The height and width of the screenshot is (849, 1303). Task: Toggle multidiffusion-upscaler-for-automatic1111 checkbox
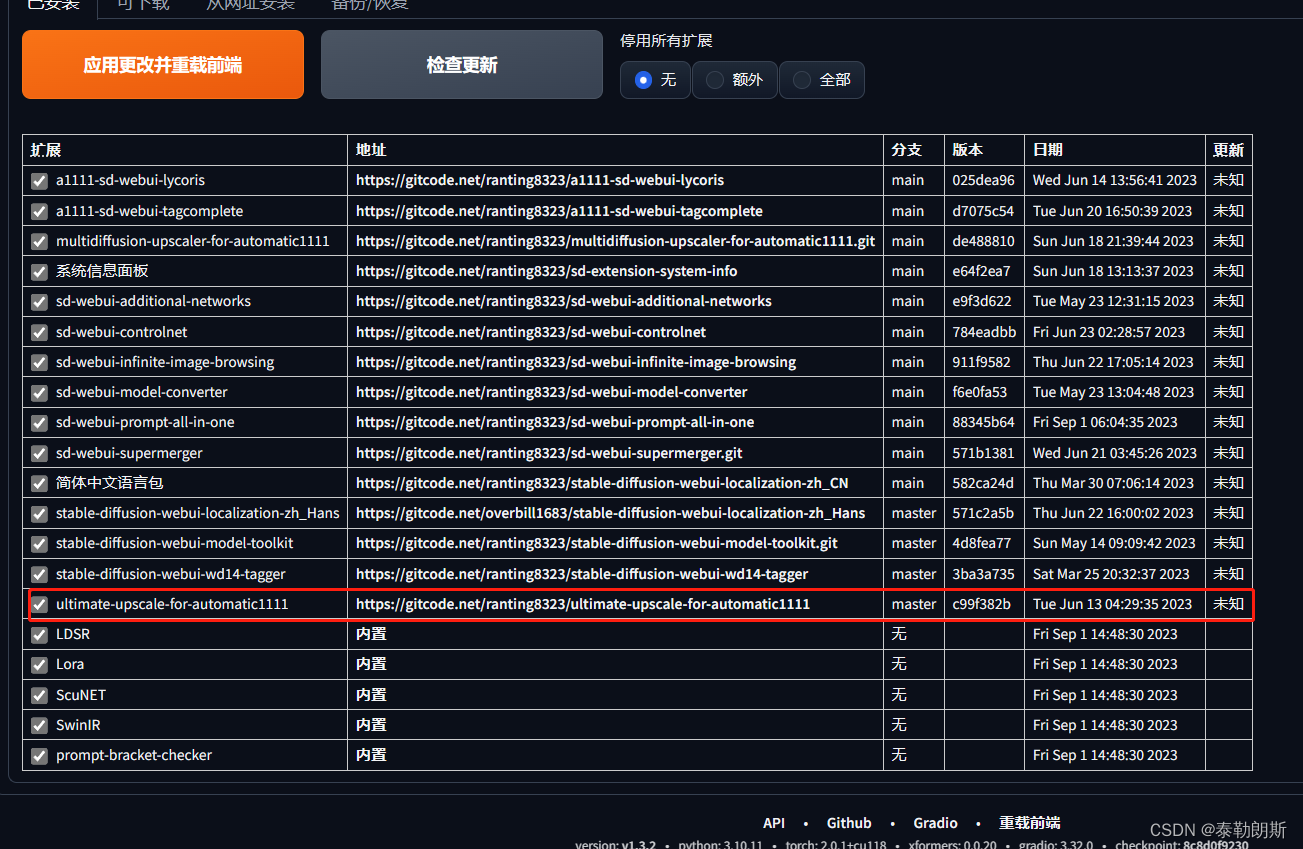(39, 241)
